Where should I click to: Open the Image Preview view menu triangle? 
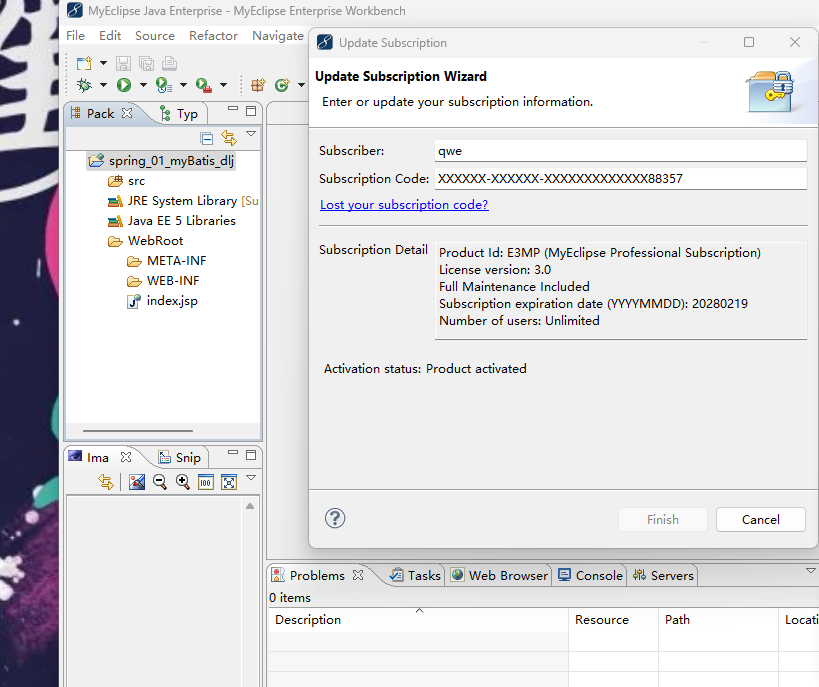click(251, 478)
